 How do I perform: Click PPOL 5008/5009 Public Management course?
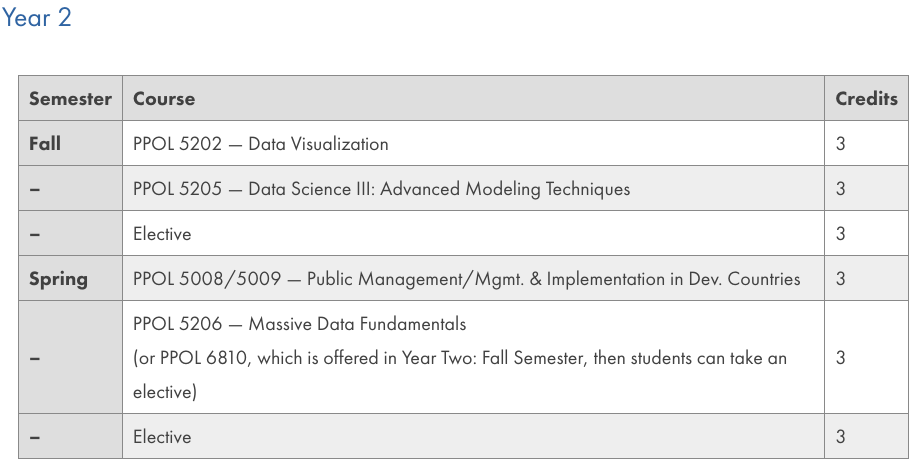(467, 279)
